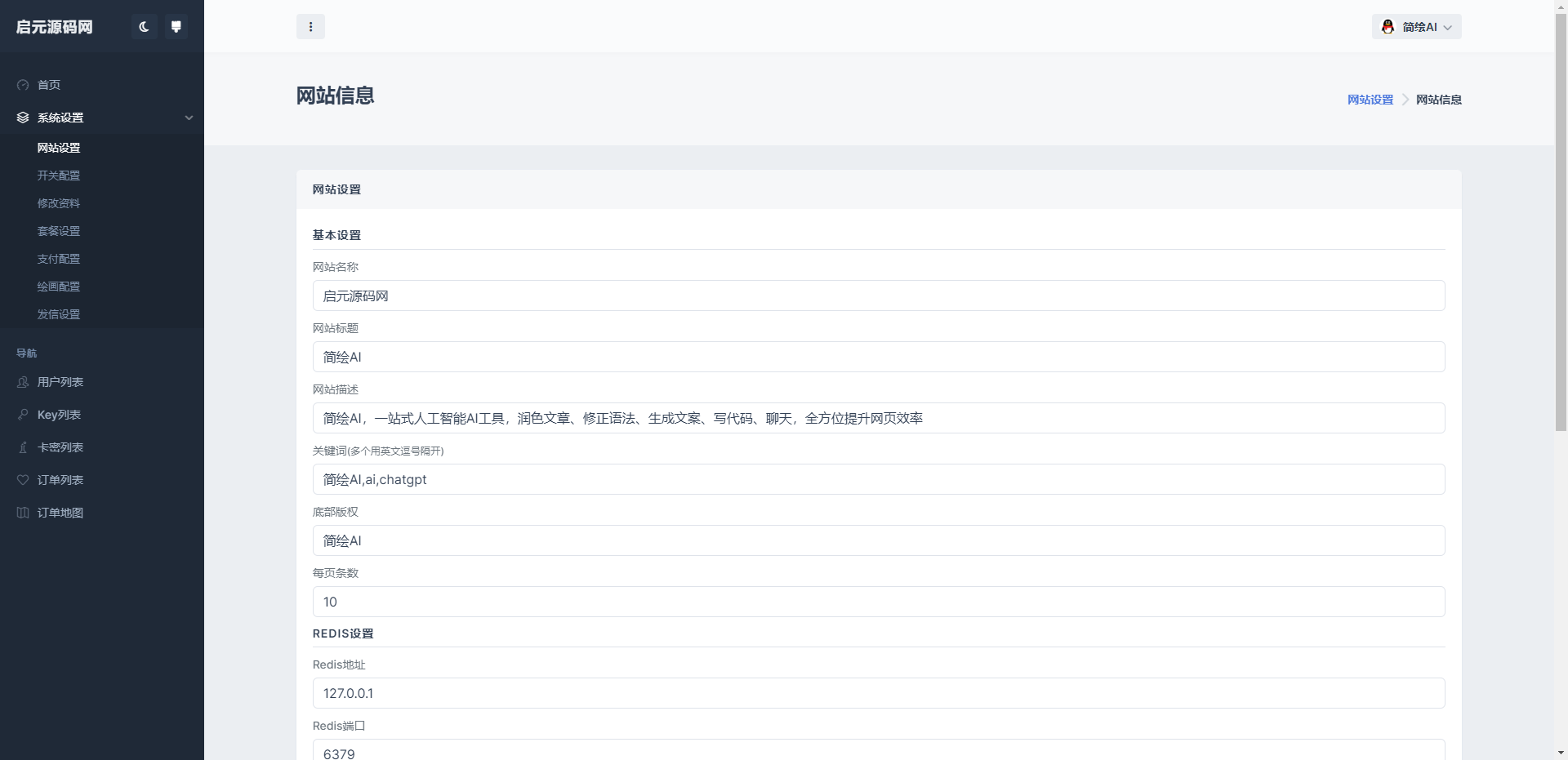Open 卡密列表 from the sidebar
This screenshot has height=760, width=1568.
[60, 447]
